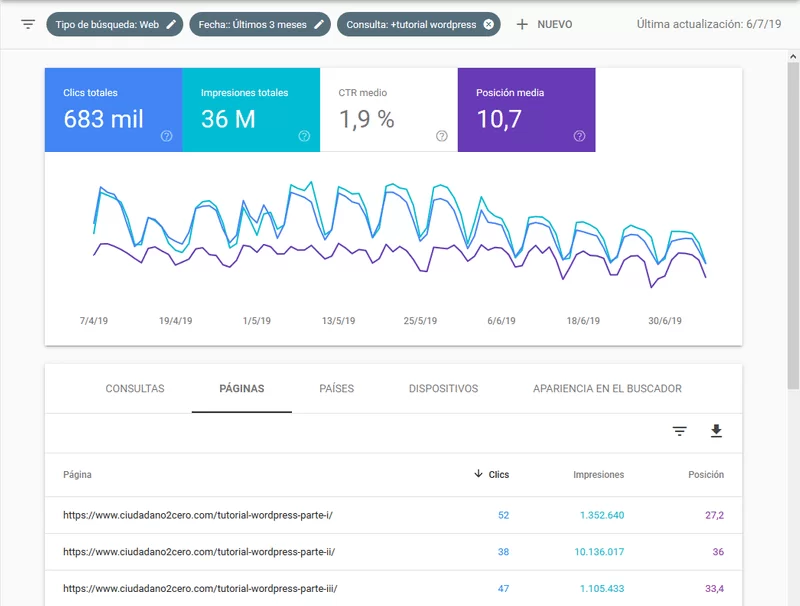The image size is (800, 606).
Task: Click the 27,2 position value
Action: (x=714, y=515)
